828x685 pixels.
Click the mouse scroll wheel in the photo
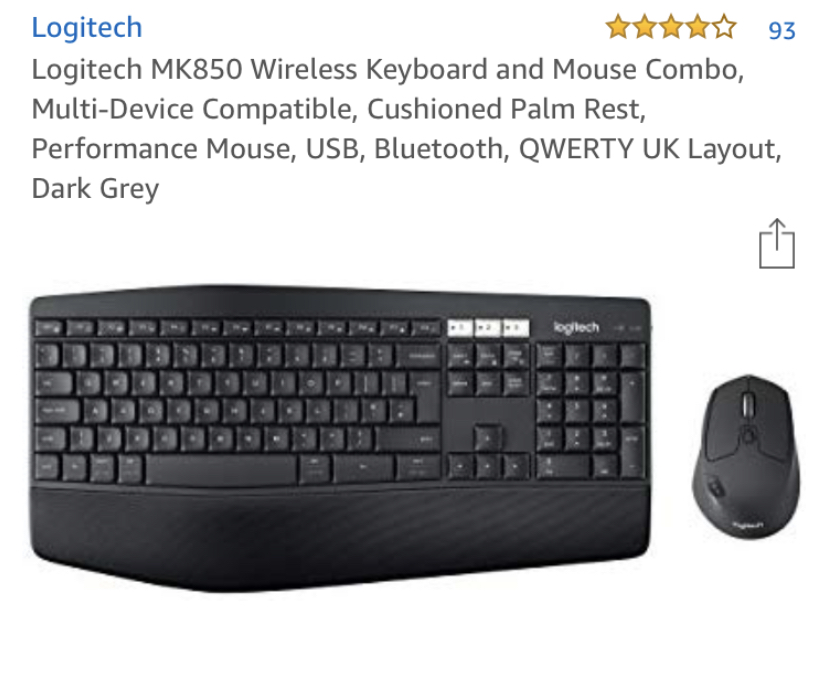(748, 405)
